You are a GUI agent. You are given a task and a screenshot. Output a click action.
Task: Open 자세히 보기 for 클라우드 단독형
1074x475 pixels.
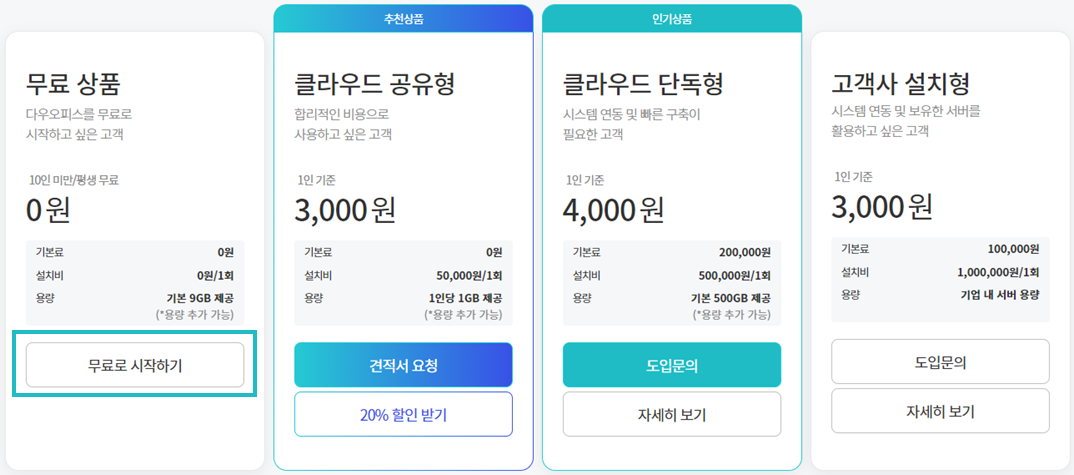672,415
